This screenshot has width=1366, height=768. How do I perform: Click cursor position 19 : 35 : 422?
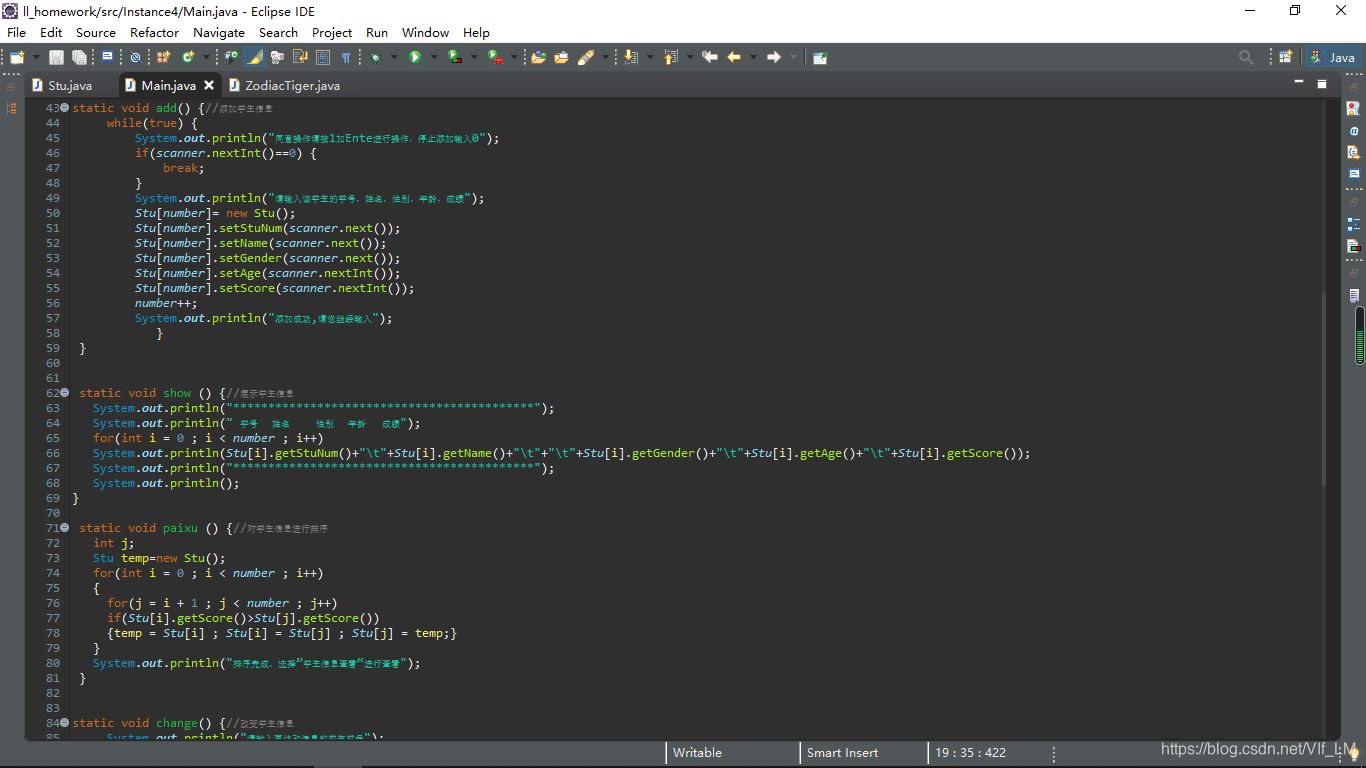click(970, 752)
